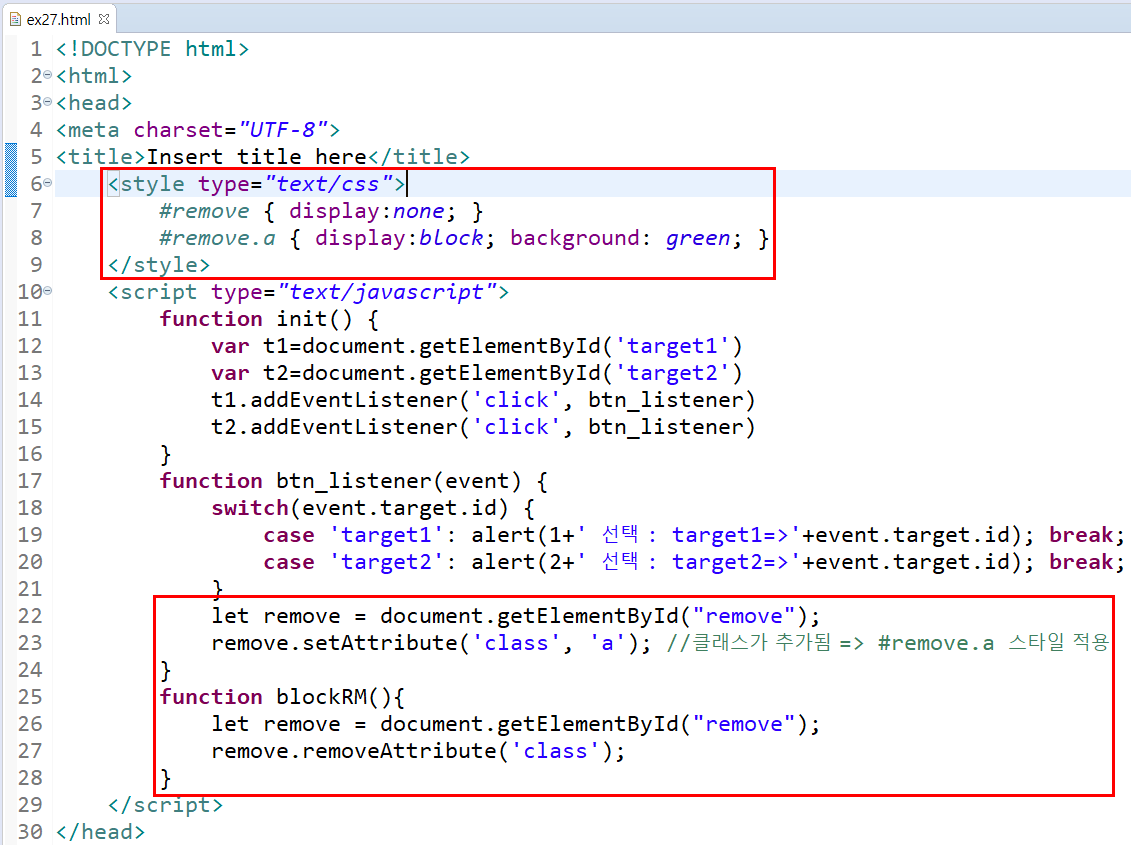The image size is (1131, 845).
Task: Click the '#remove { display:none; }' rule
Action: (x=321, y=211)
